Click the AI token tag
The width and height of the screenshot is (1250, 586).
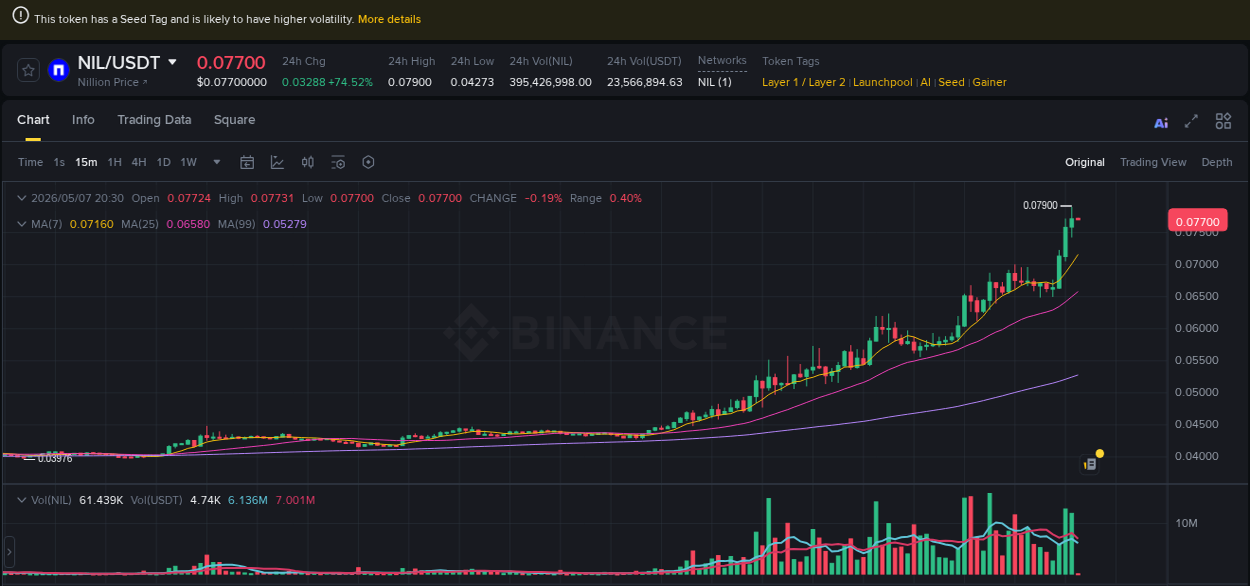(x=926, y=82)
